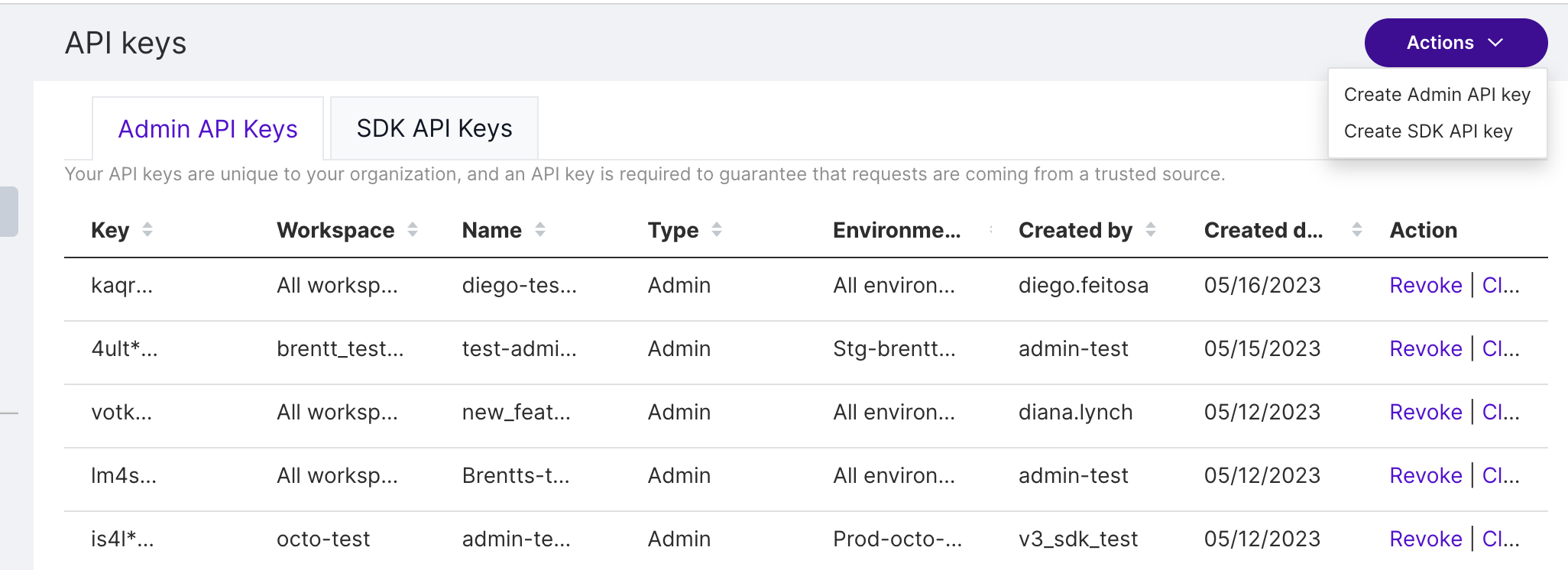1568x570 pixels.
Task: Revoke diana.lynch's new_feat... key
Action: [x=1425, y=413]
